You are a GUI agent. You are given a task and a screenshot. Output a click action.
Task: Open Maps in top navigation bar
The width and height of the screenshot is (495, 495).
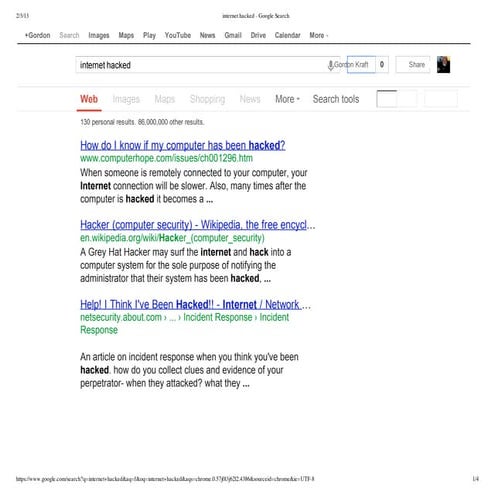click(x=126, y=35)
